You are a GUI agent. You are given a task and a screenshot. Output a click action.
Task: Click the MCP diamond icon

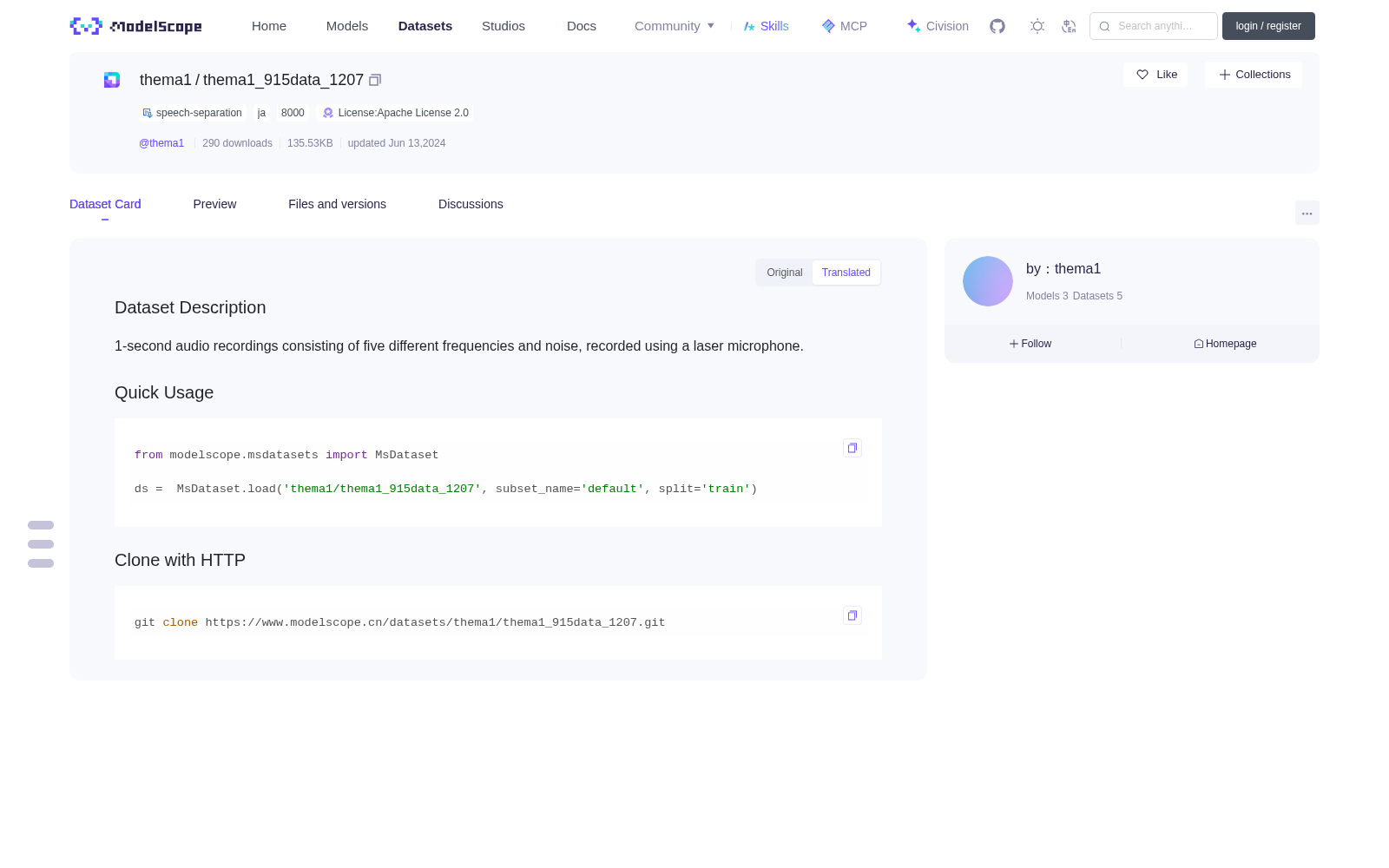coord(828,26)
